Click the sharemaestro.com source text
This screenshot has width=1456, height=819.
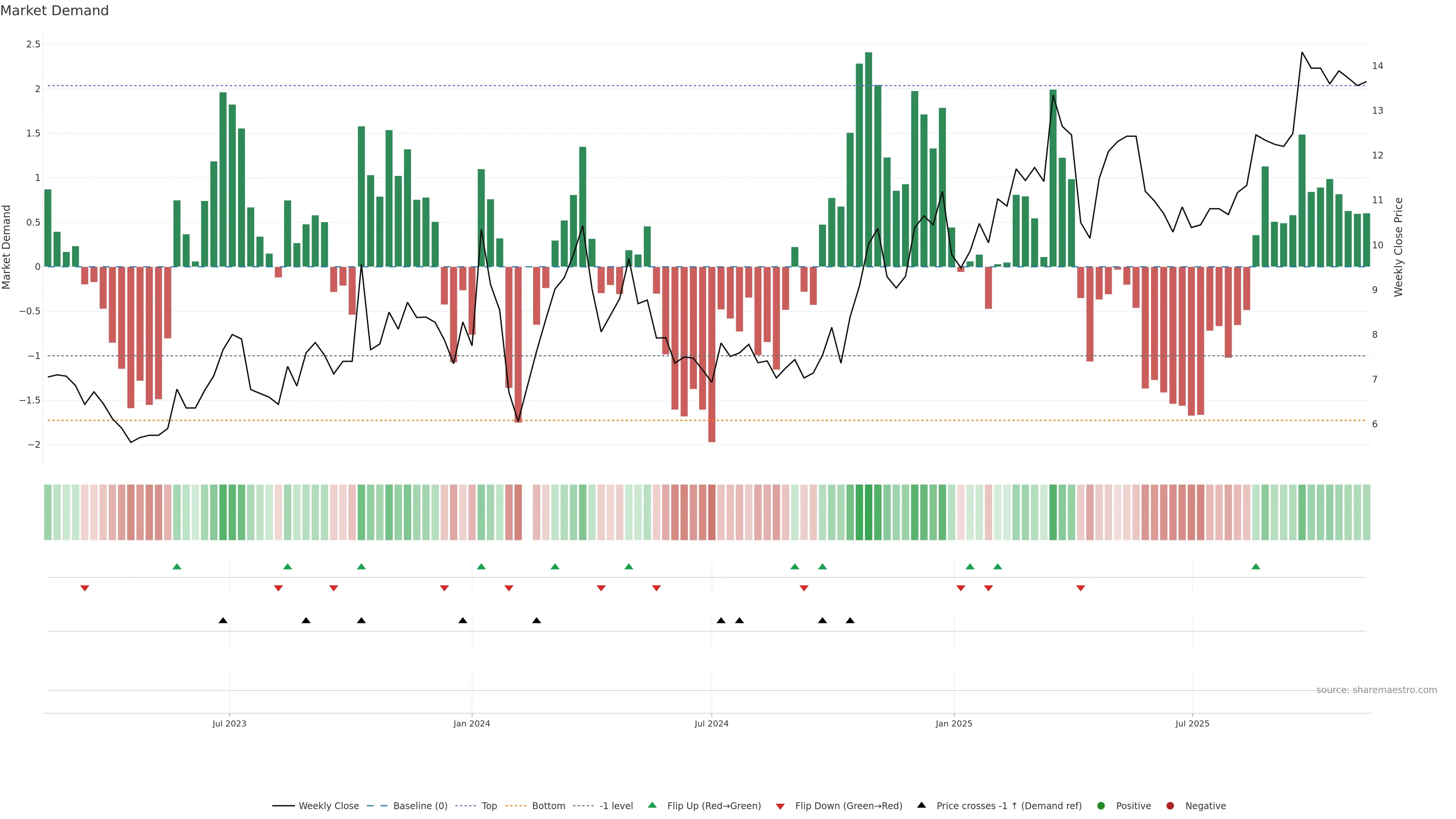click(1376, 690)
